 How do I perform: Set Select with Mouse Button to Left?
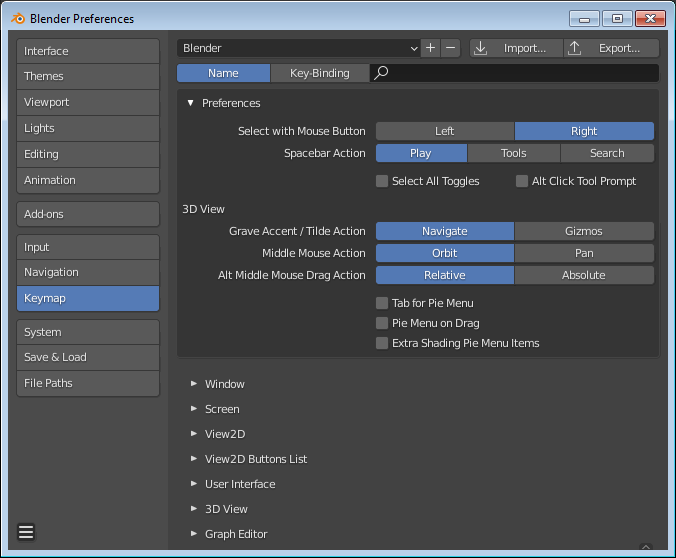(x=445, y=131)
